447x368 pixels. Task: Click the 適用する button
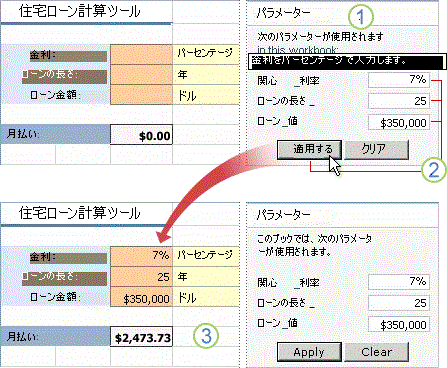tap(309, 150)
